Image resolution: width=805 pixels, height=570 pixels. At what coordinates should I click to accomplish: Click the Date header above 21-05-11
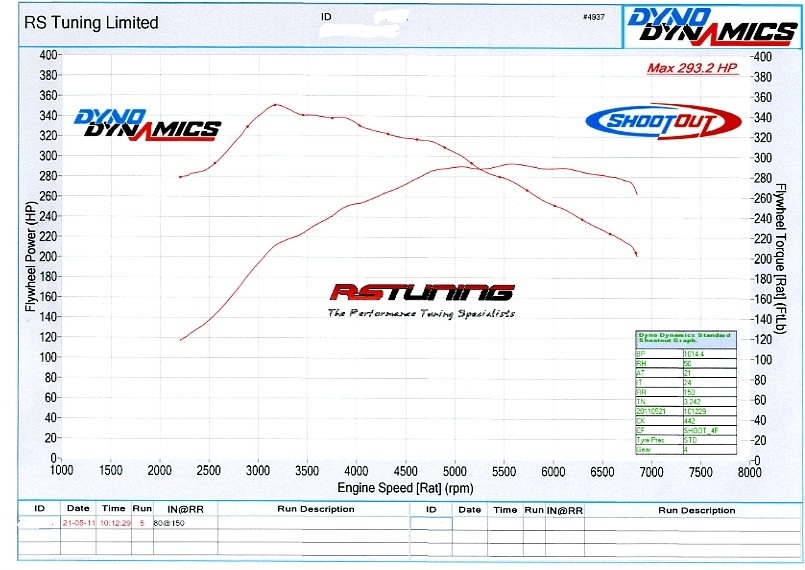tap(78, 508)
